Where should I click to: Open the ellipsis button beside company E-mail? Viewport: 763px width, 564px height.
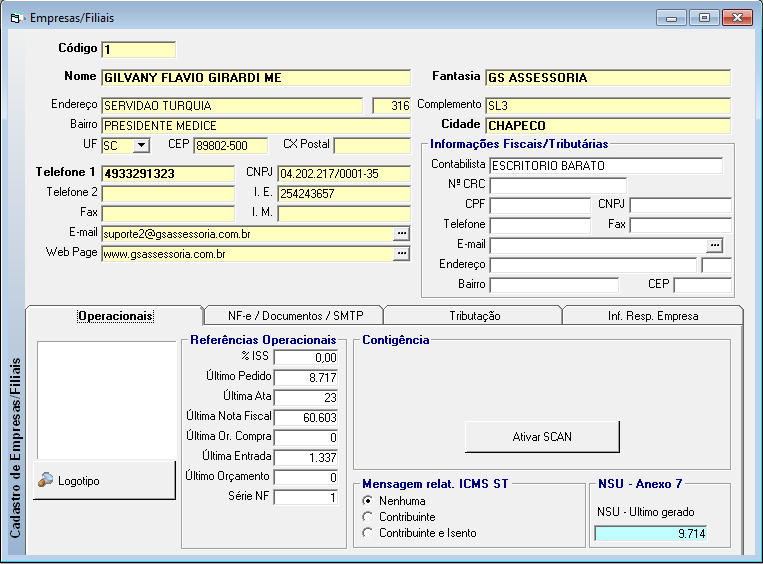[402, 233]
